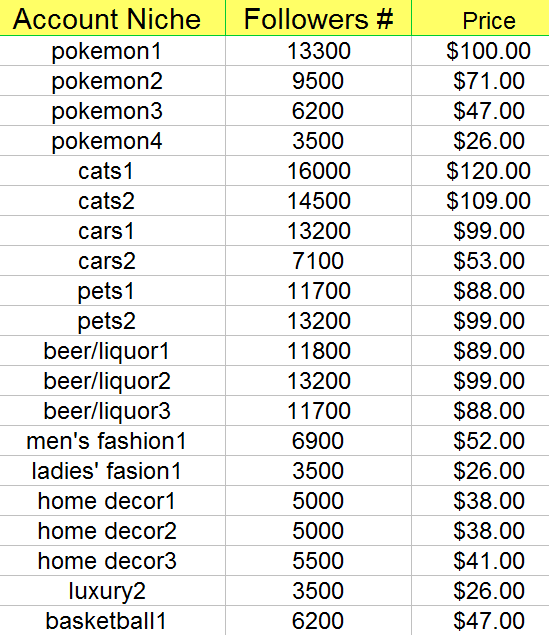Click the pets1 niche cell

coord(112,291)
